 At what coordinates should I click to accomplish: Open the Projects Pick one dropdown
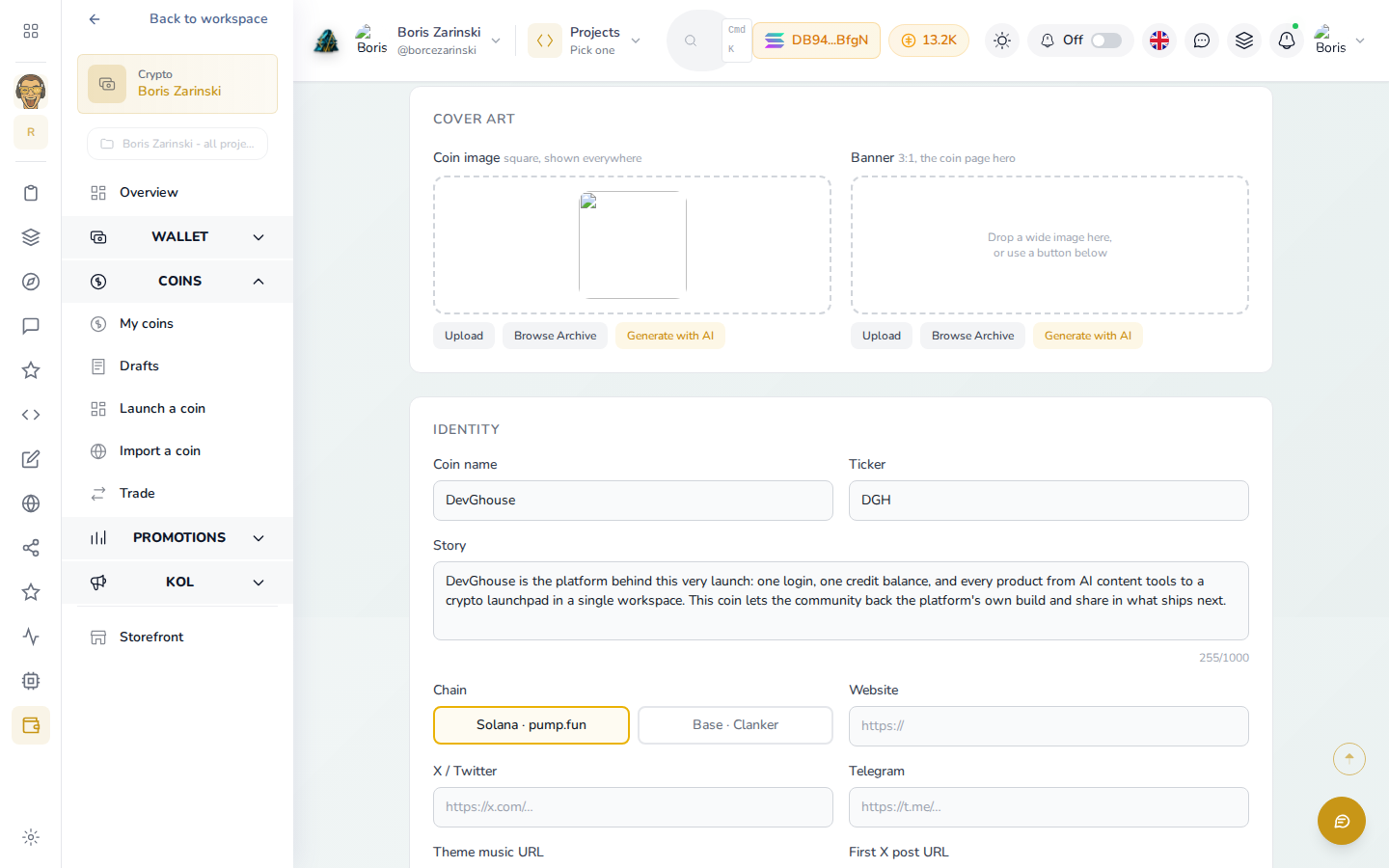point(585,41)
